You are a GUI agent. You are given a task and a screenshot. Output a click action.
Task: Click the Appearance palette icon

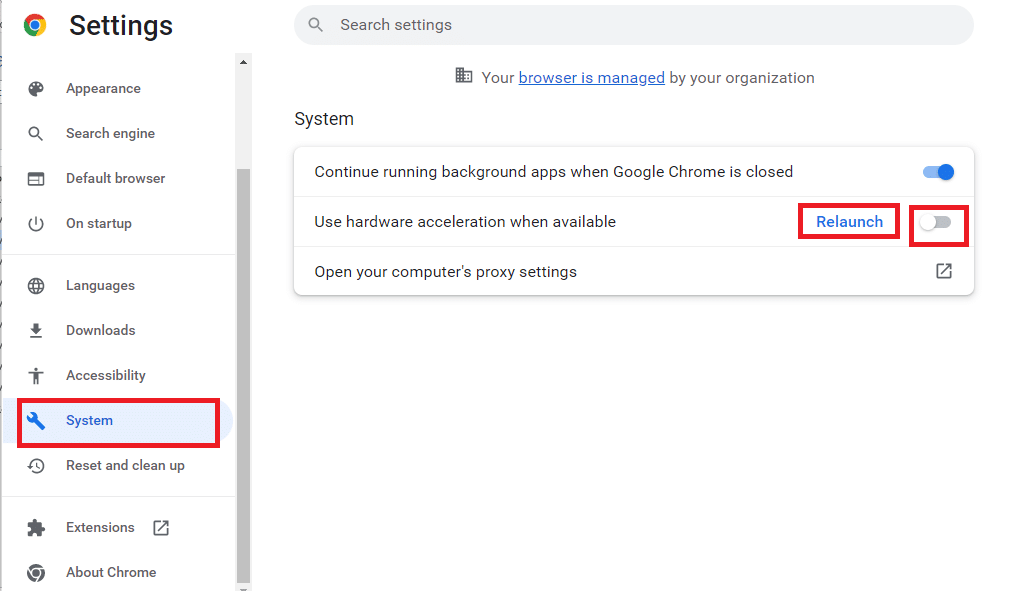tap(36, 88)
